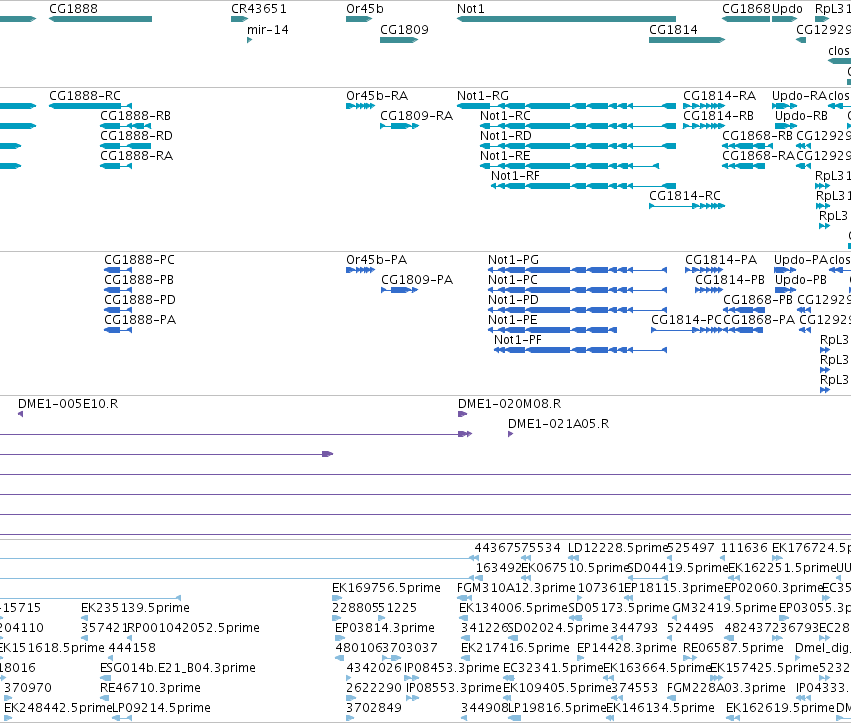Image resolution: width=851 pixels, height=723 pixels.
Task: Select protein CG1888-PA
Action: pyautogui.click(x=118, y=329)
